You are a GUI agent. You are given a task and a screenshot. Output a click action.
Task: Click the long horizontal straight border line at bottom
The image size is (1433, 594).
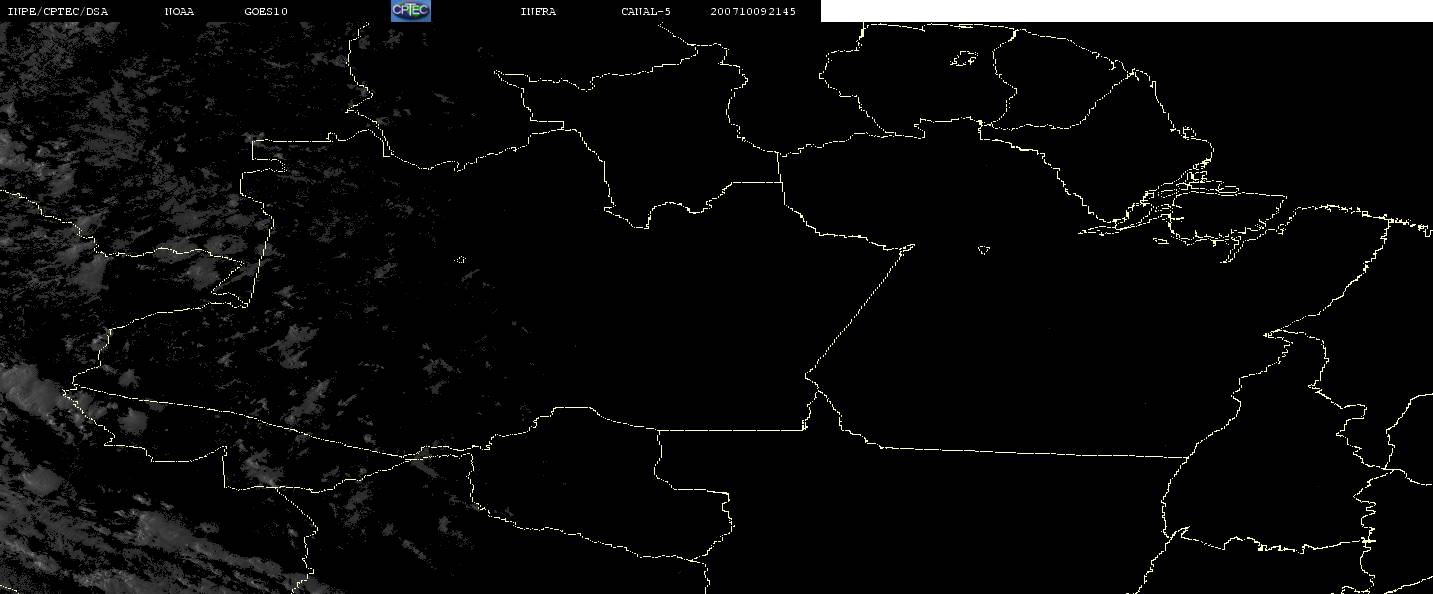[1030, 451]
